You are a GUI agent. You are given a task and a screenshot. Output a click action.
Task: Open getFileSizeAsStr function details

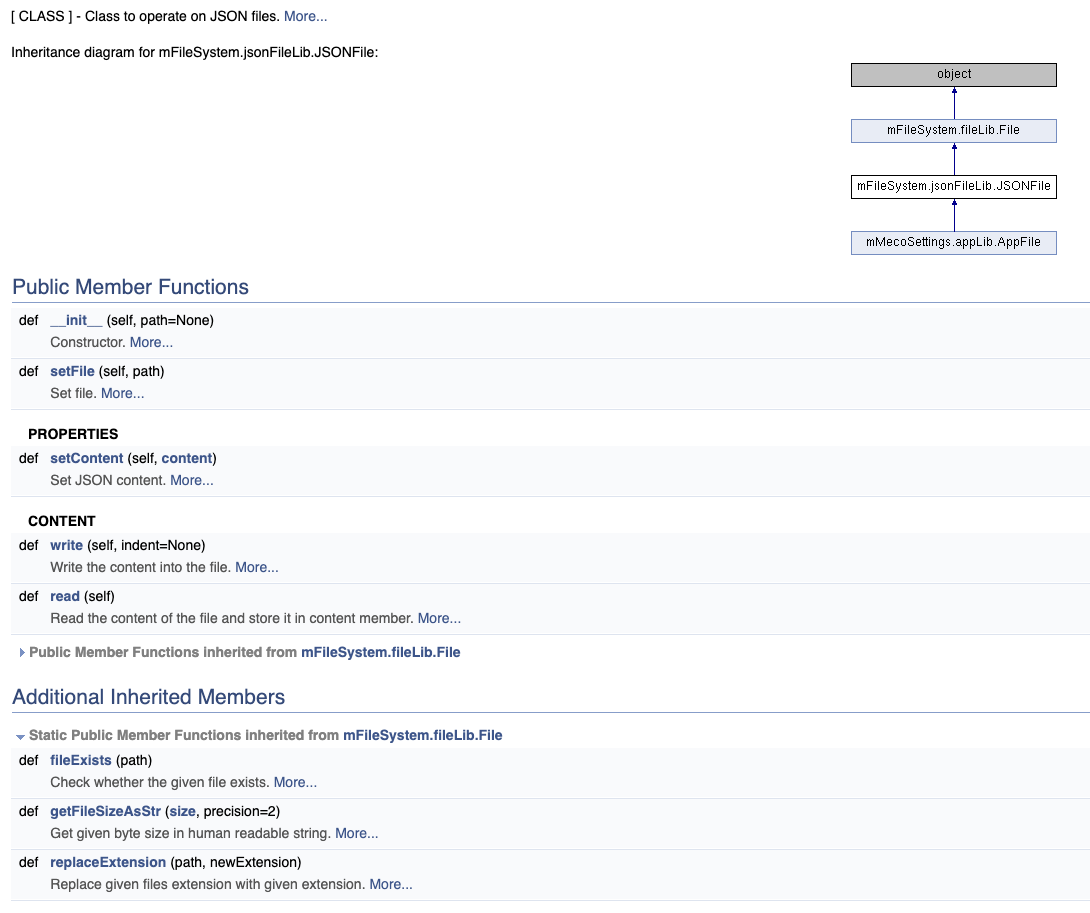pos(105,811)
